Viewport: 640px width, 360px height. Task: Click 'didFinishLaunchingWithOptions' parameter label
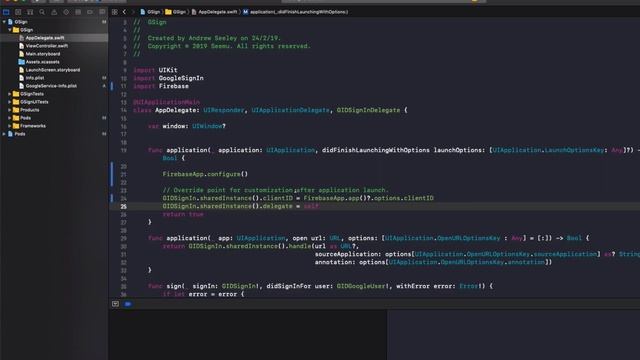point(376,150)
